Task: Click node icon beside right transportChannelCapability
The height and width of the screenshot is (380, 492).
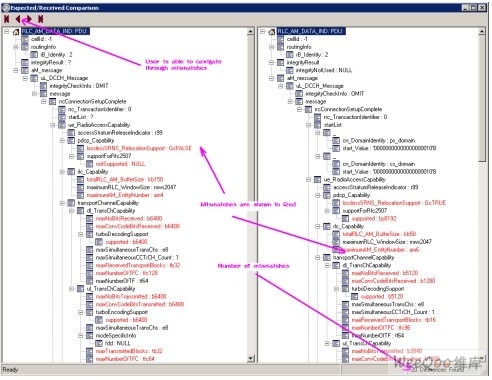Action: [327, 258]
